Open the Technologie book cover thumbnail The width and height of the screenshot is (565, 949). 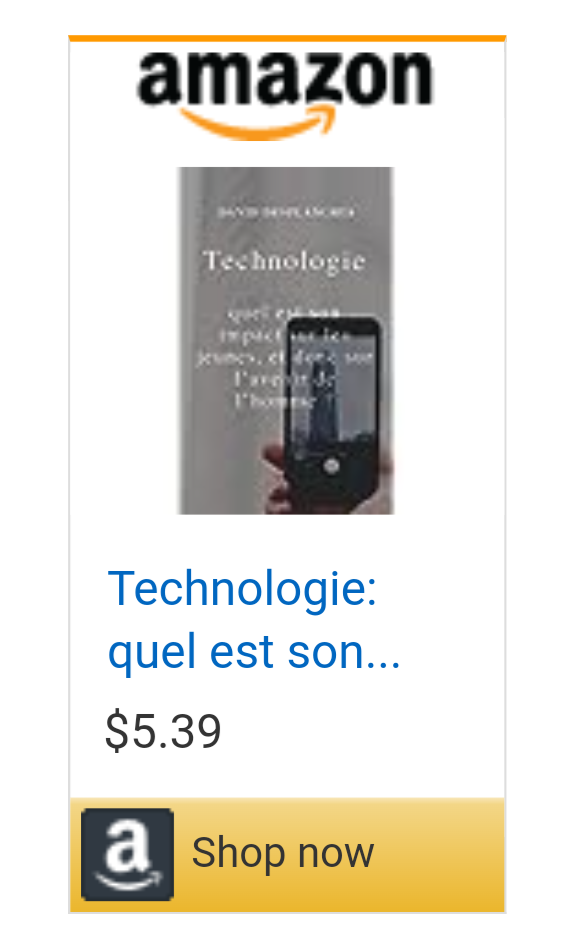[286, 341]
